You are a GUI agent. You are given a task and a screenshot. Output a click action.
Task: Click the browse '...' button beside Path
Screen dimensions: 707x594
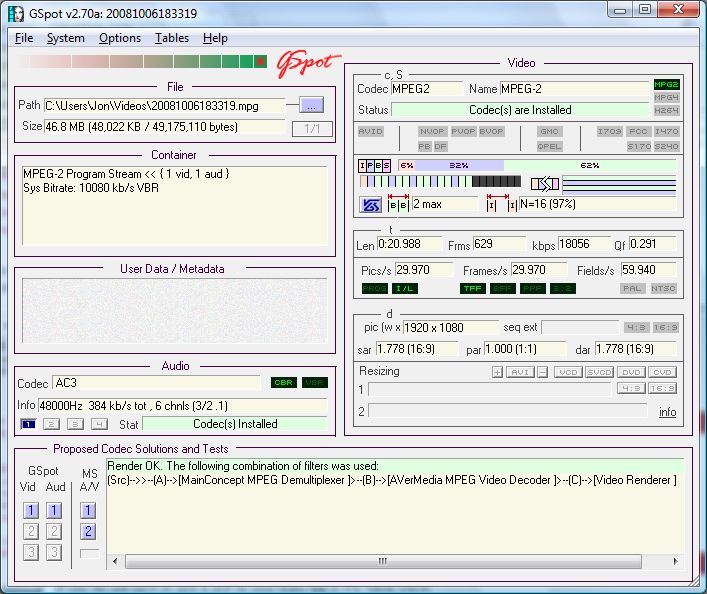tap(311, 105)
